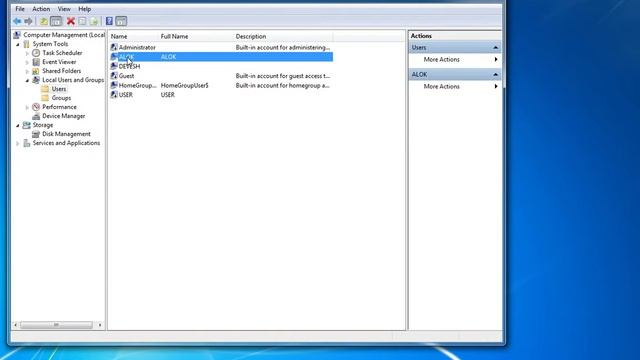Toggle Show/Hide Console Tree toolbar icon
This screenshot has height=360, width=640.
pyautogui.click(x=56, y=21)
